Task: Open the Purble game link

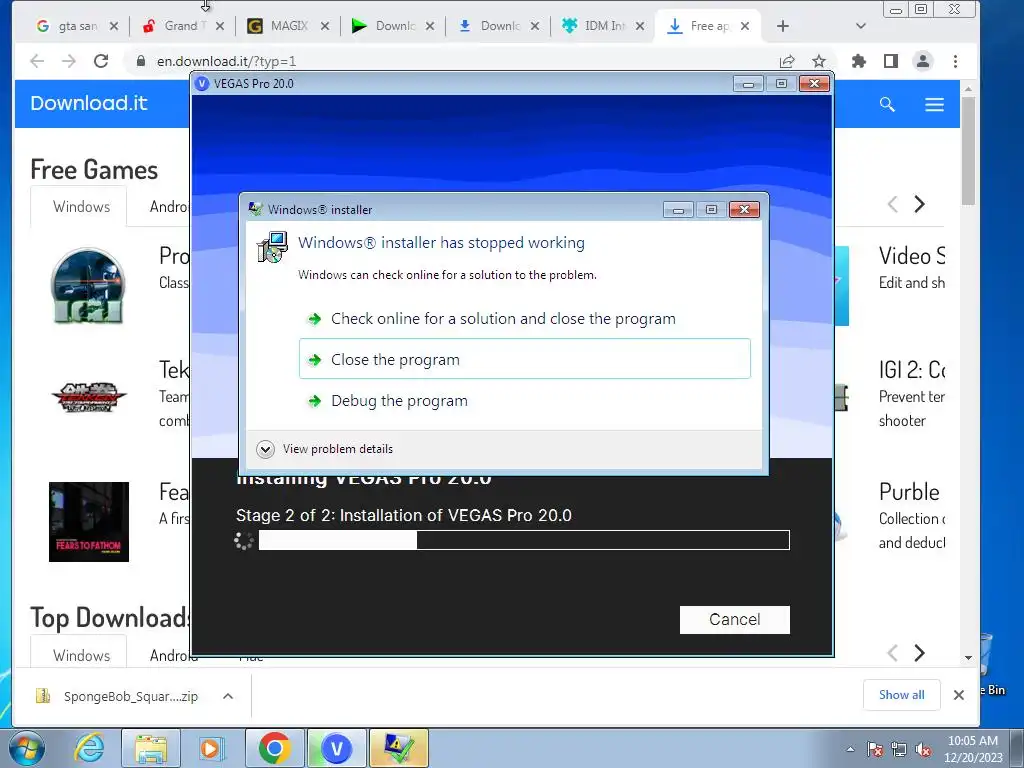Action: pos(909,492)
